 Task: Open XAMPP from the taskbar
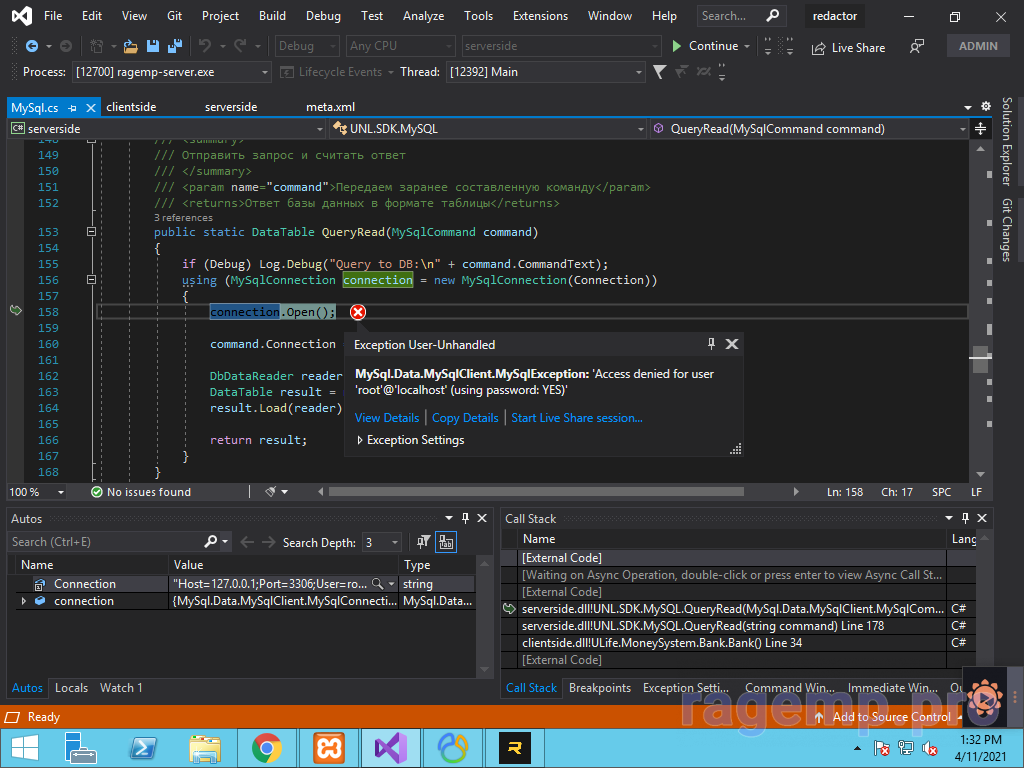pyautogui.click(x=329, y=748)
